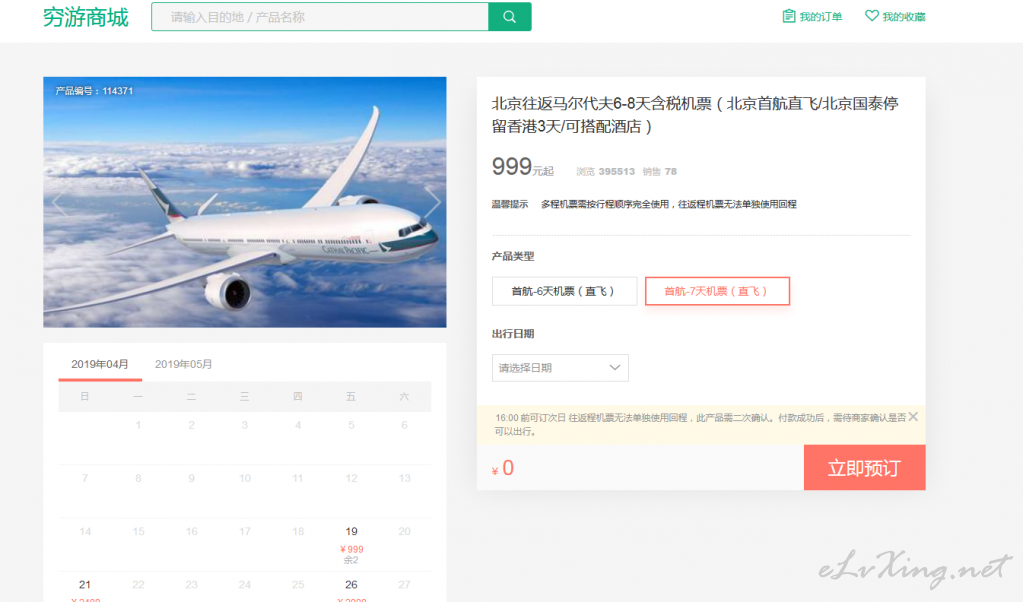Show next image with right arrow
The height and width of the screenshot is (602, 1023).
pos(432,202)
